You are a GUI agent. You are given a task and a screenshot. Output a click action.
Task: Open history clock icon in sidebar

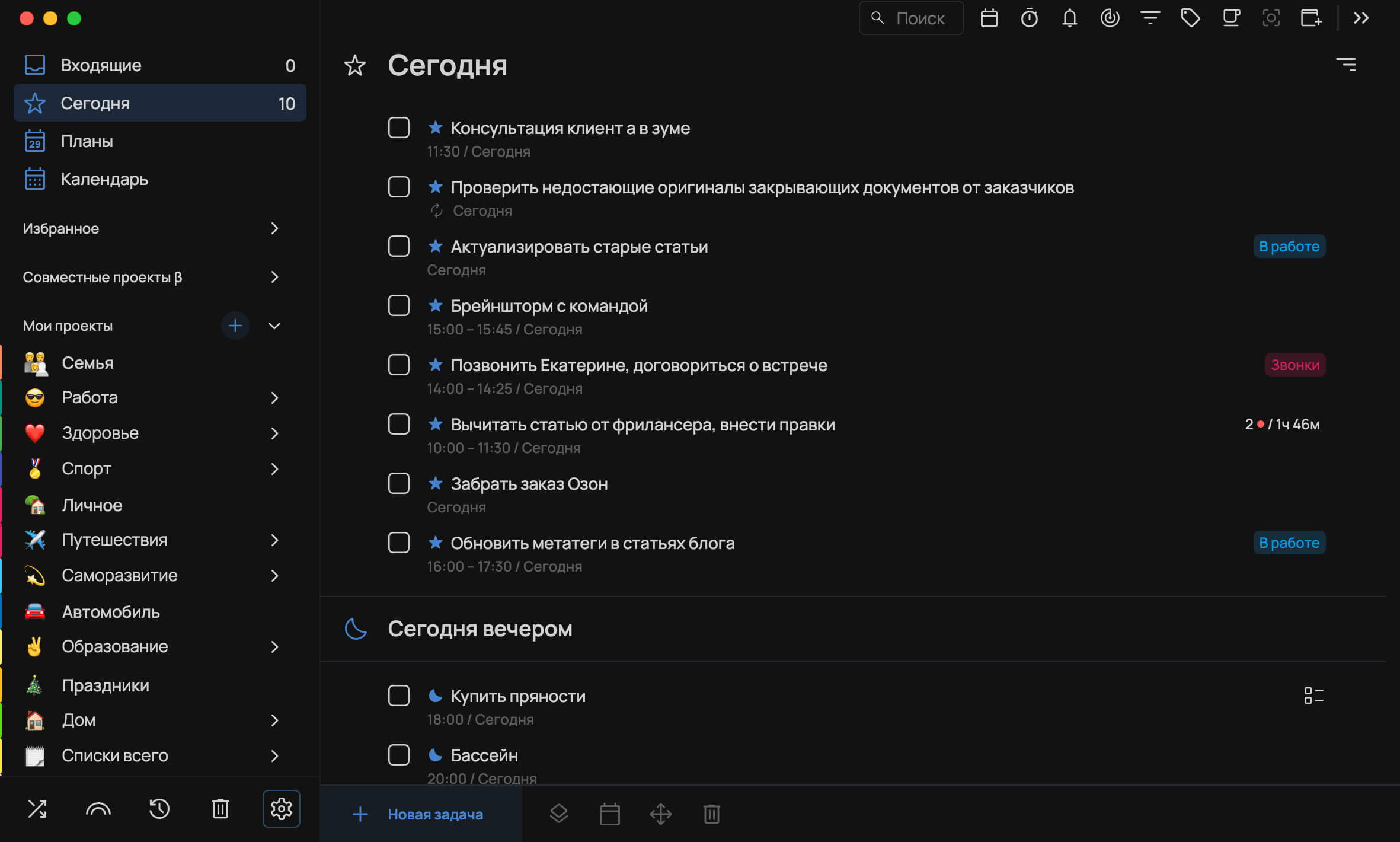coord(159,809)
